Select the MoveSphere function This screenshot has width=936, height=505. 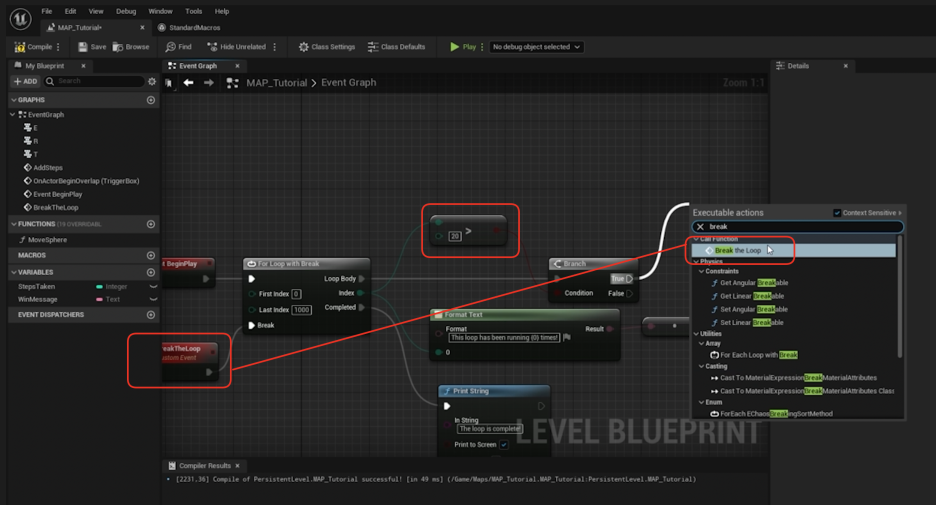(43, 239)
